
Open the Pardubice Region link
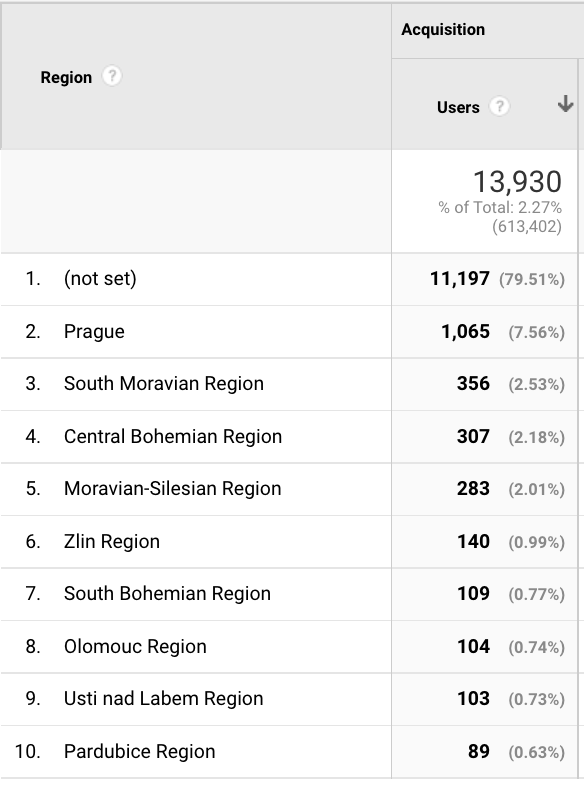coord(140,751)
